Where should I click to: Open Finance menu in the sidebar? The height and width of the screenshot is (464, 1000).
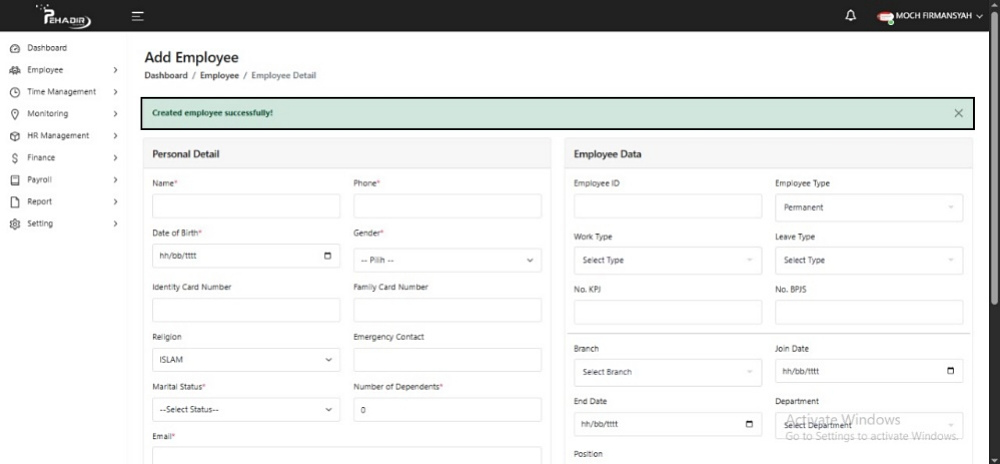pyautogui.click(x=41, y=157)
